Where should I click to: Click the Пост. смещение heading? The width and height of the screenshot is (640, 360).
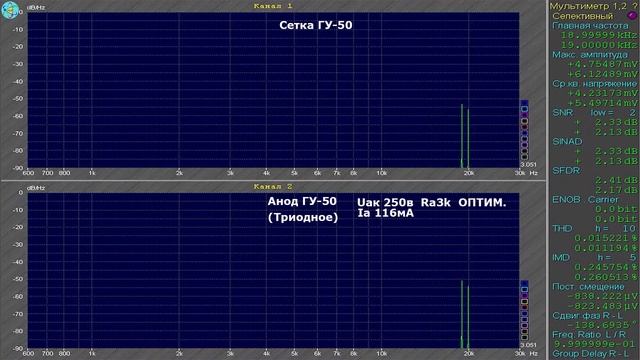[x=588, y=287]
